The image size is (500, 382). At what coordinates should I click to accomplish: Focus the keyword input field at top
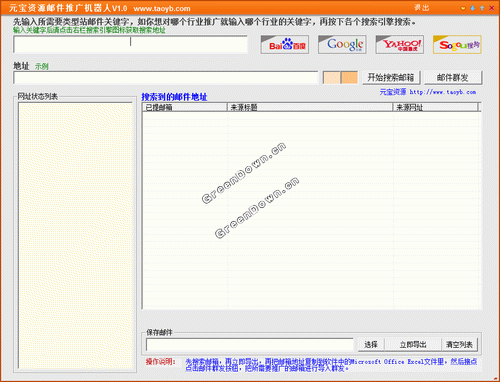point(130,44)
